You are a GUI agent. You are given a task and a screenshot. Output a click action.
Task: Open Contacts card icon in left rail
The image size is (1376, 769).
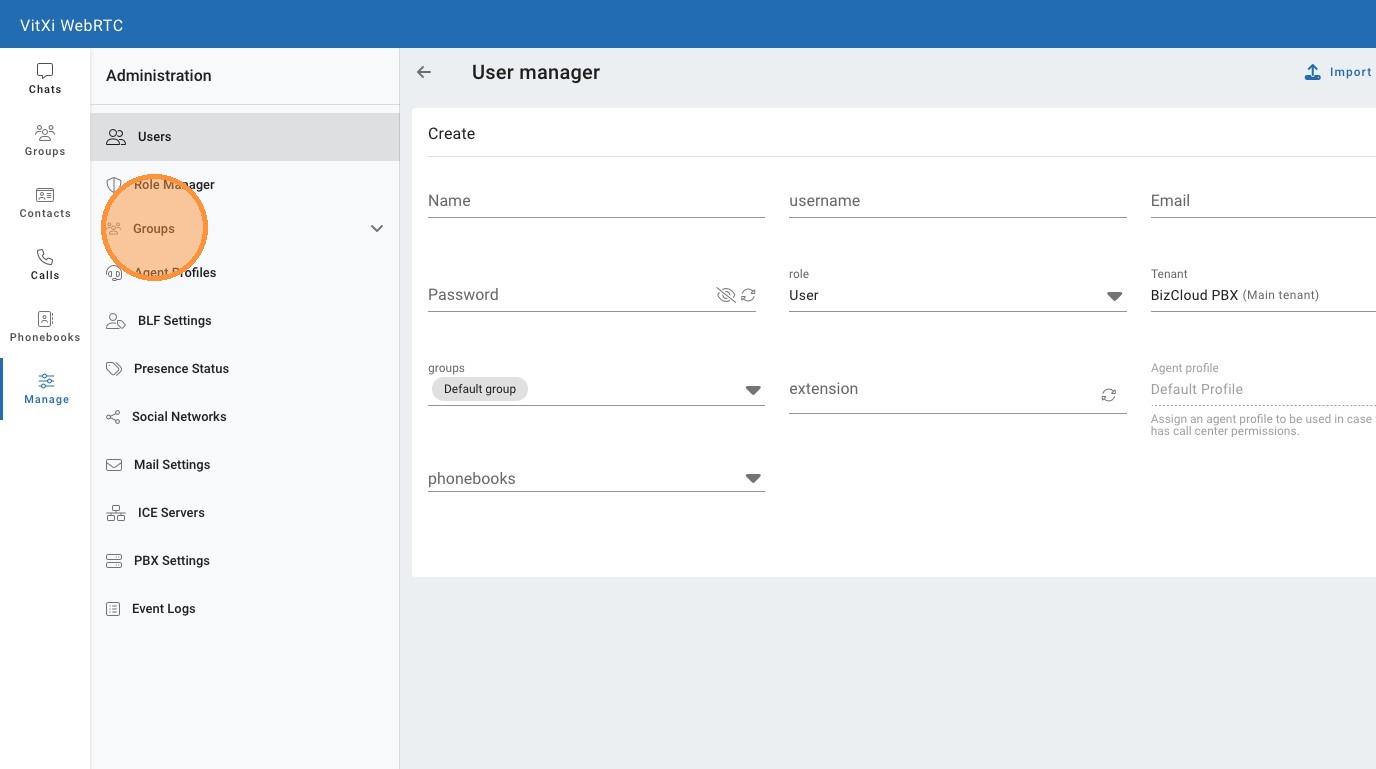click(x=45, y=196)
